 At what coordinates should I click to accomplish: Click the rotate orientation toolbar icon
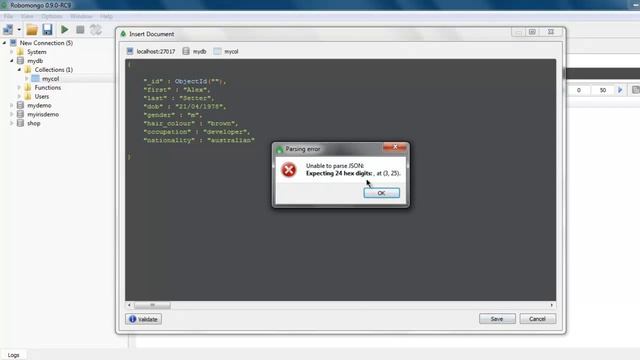tap(96, 29)
